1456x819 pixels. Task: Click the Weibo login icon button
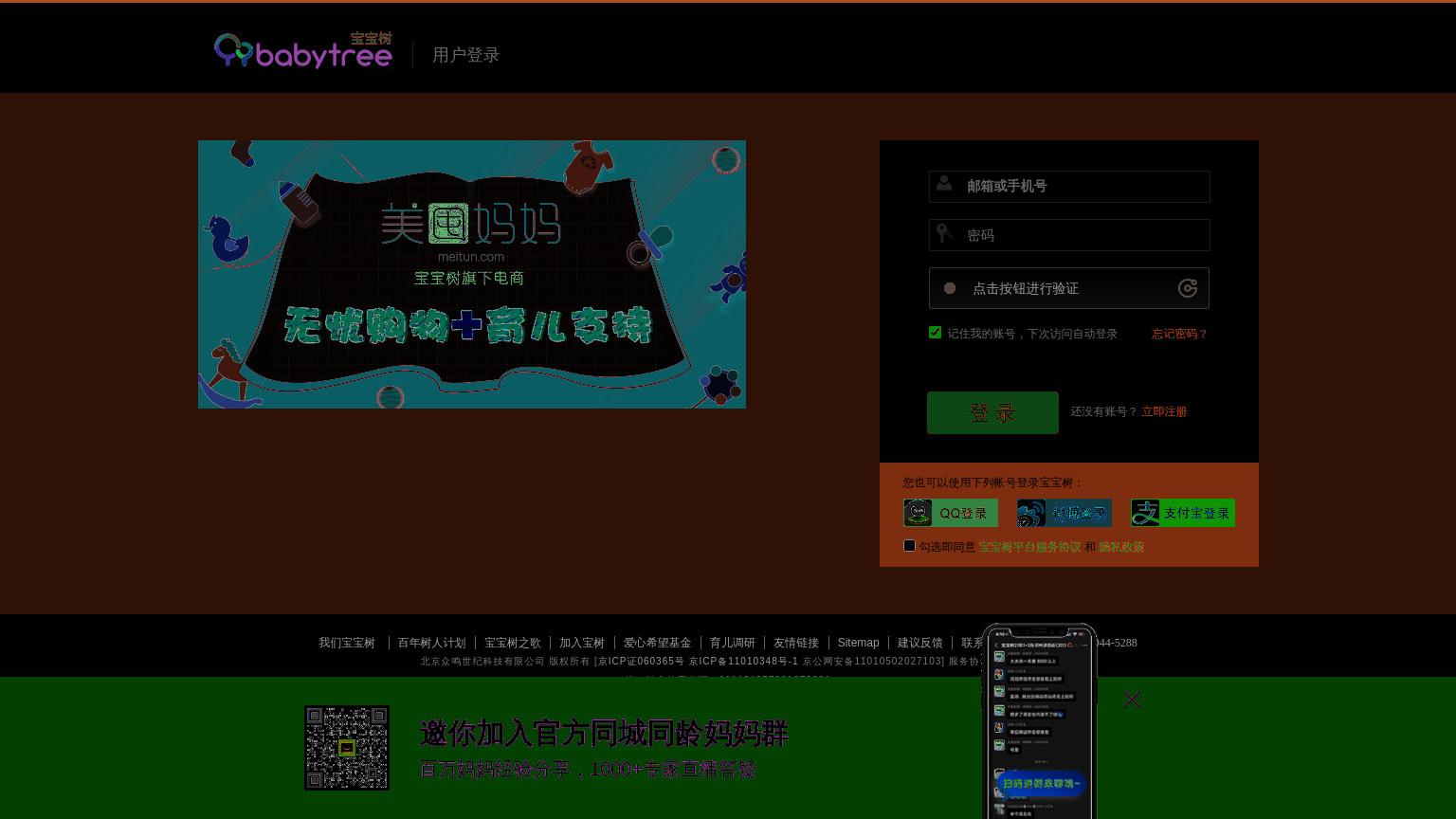coord(1065,513)
